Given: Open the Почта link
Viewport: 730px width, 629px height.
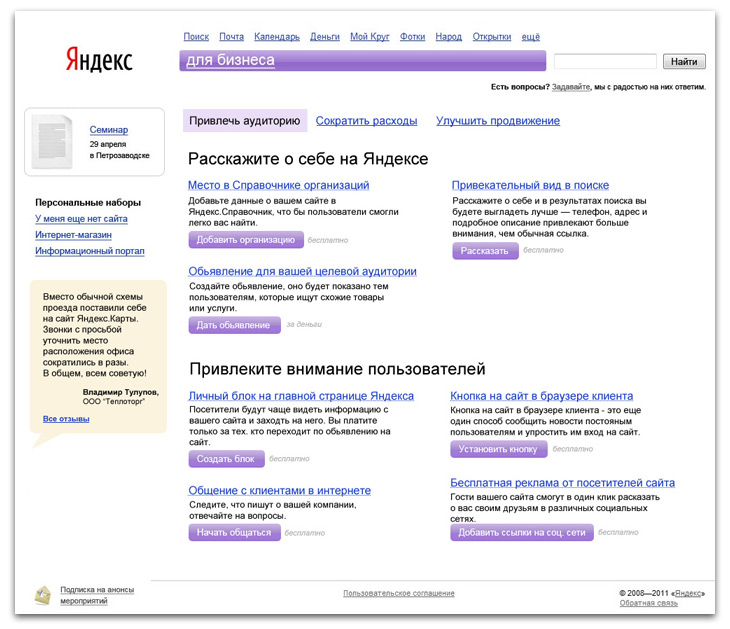Looking at the screenshot, I should tap(231, 37).
